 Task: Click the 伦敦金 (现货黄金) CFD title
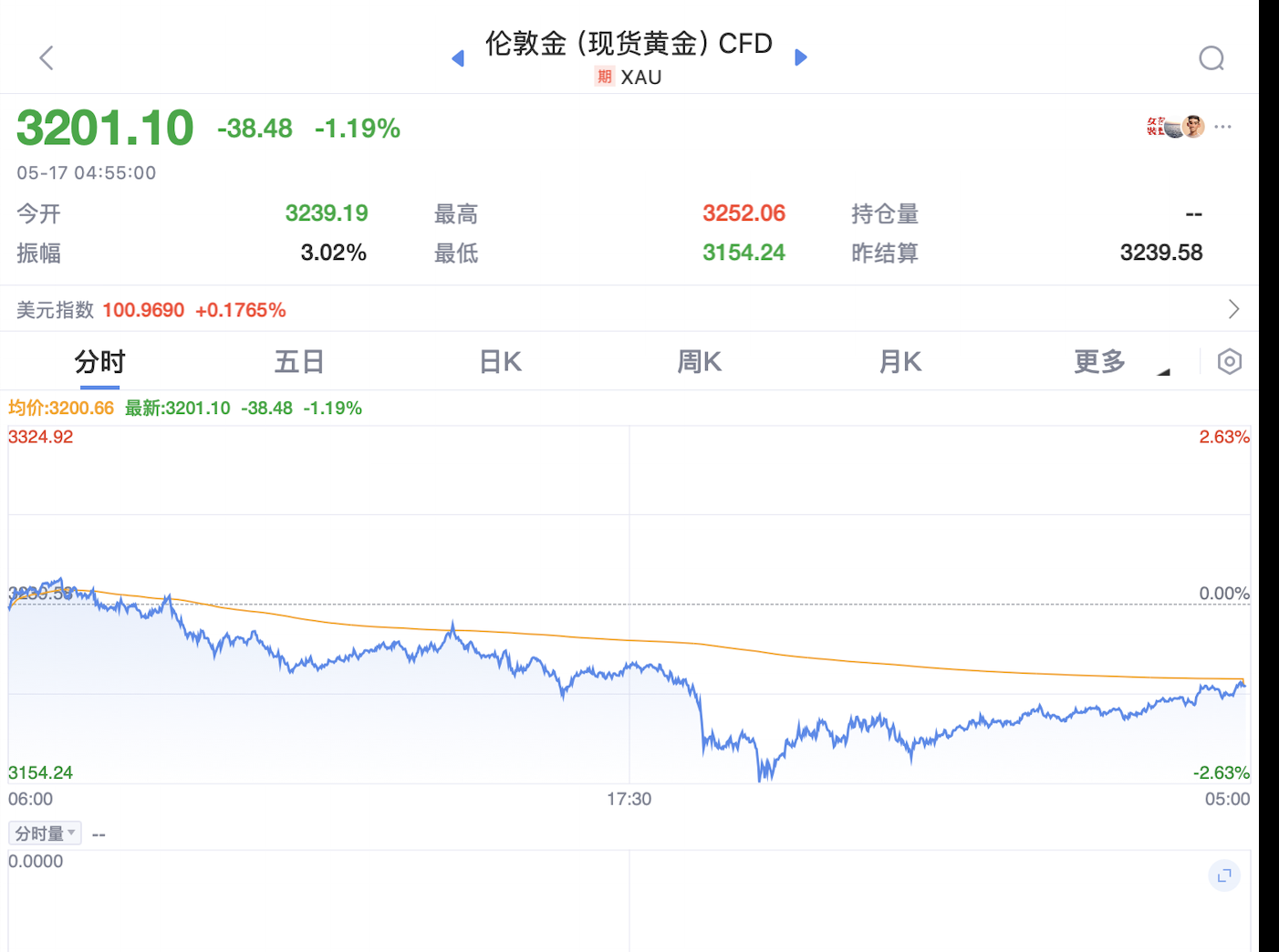click(629, 43)
